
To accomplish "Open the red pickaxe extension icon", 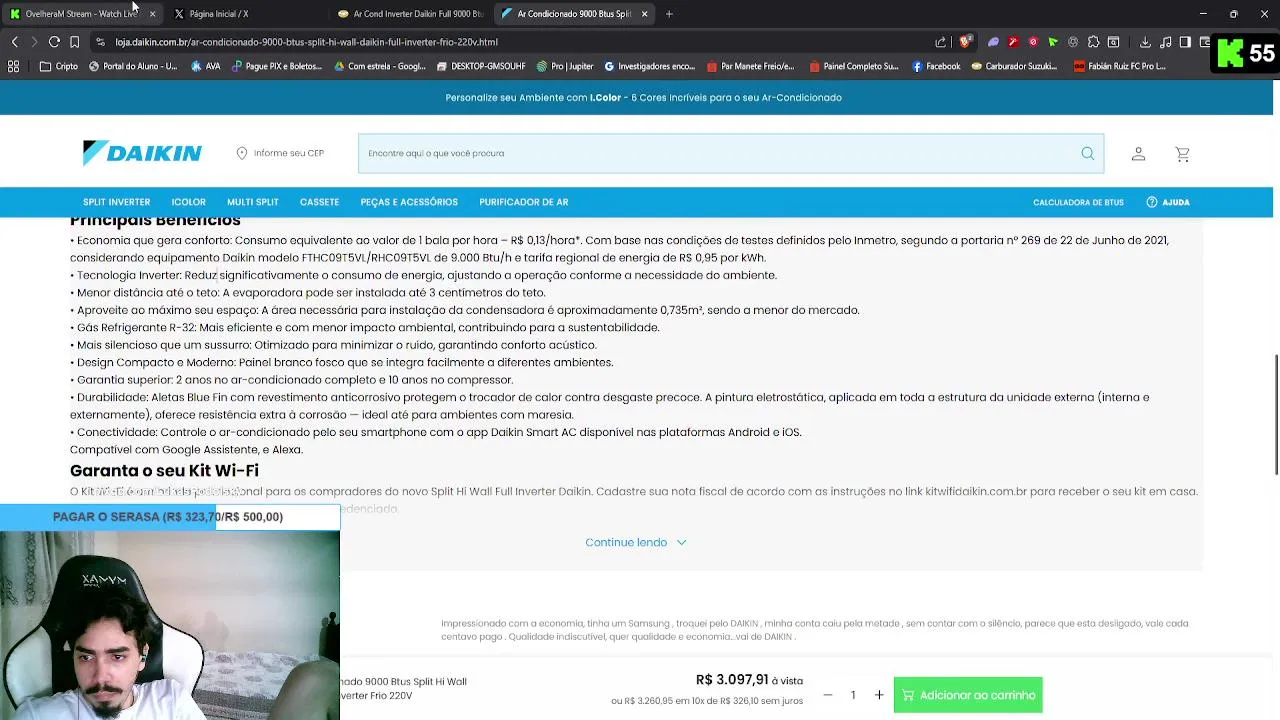I will click(1013, 42).
